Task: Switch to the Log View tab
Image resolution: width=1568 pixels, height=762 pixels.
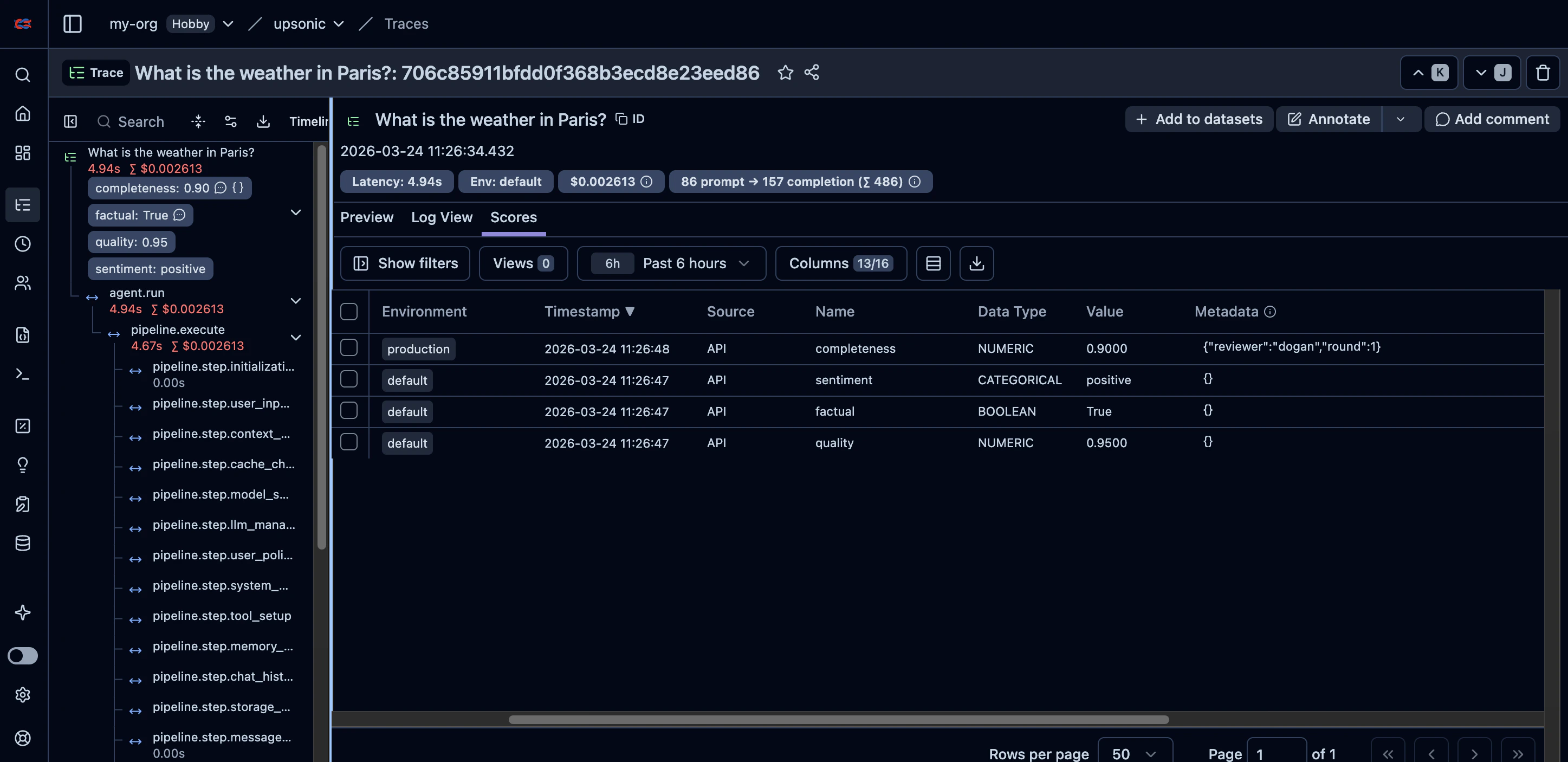Action: (x=441, y=217)
